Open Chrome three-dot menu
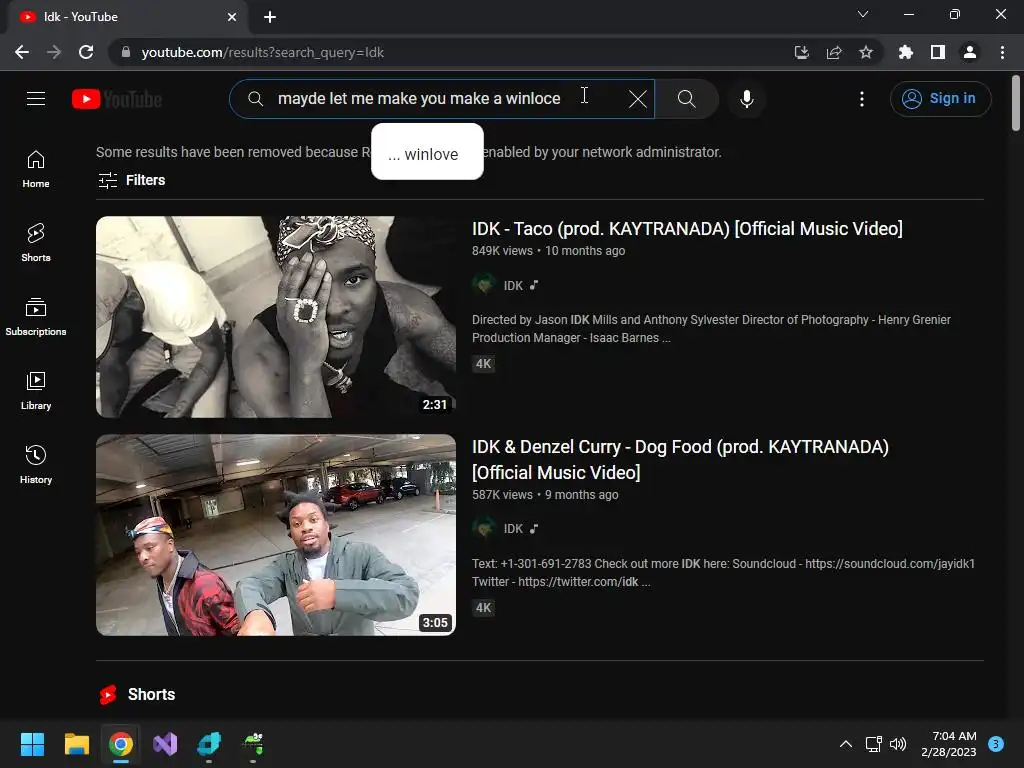This screenshot has height=768, width=1024. pyautogui.click(x=1002, y=52)
